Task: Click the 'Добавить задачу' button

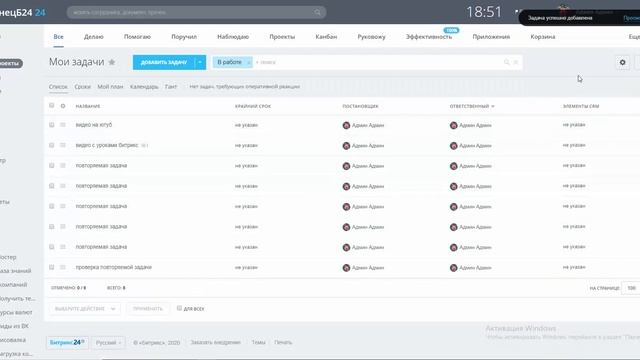Action: pyautogui.click(x=164, y=62)
